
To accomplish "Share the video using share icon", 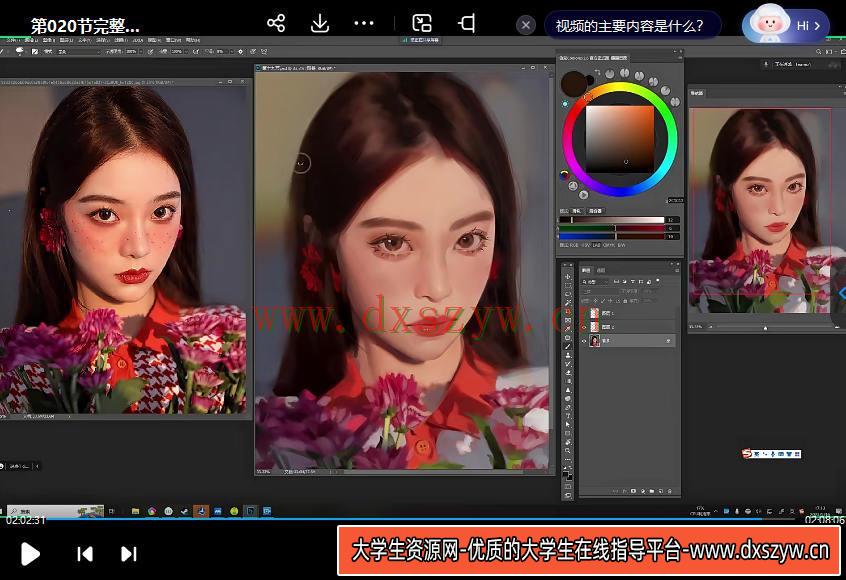I will [276, 23].
